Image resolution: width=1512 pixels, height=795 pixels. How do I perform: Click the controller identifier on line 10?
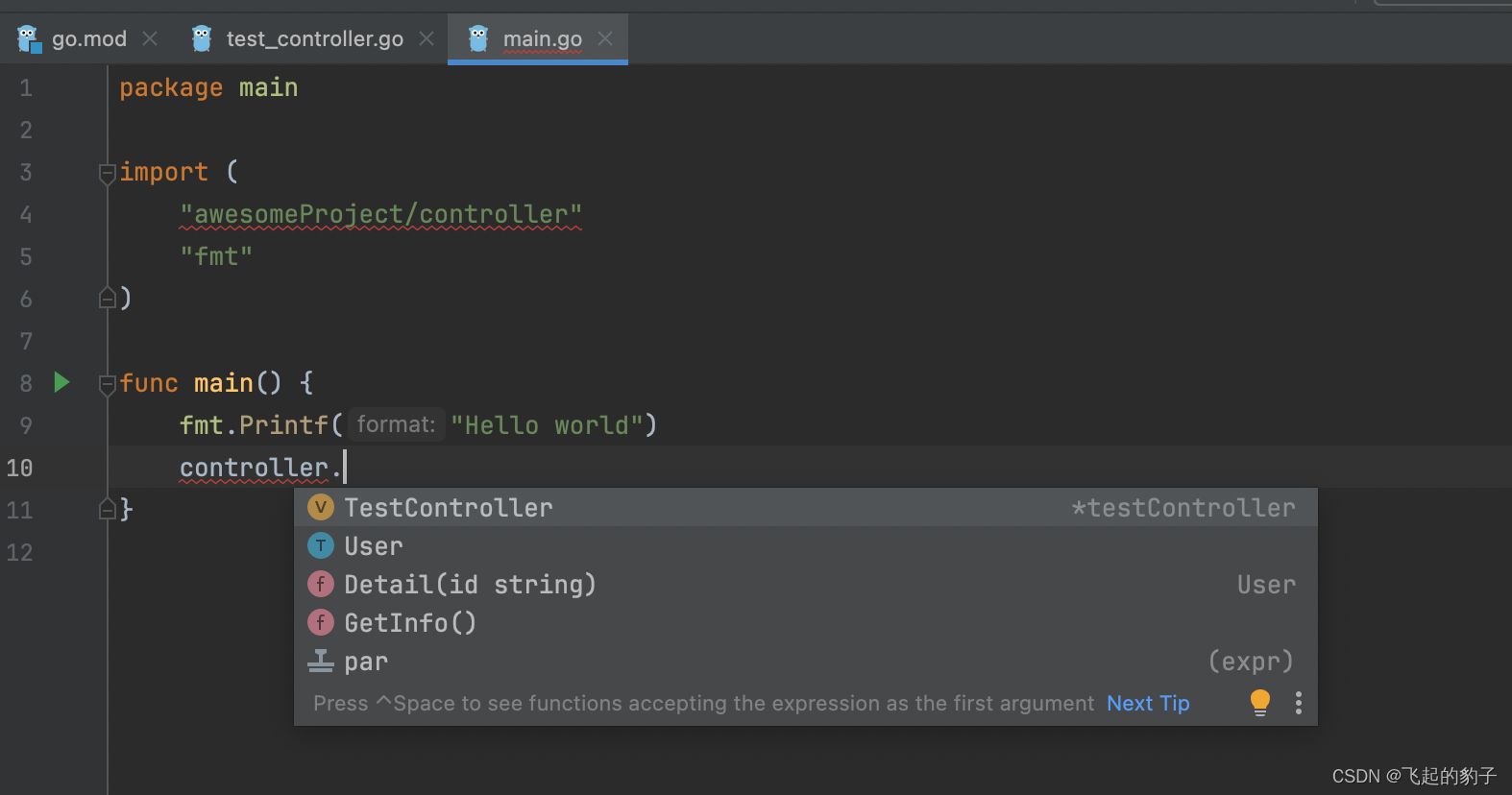point(254,468)
